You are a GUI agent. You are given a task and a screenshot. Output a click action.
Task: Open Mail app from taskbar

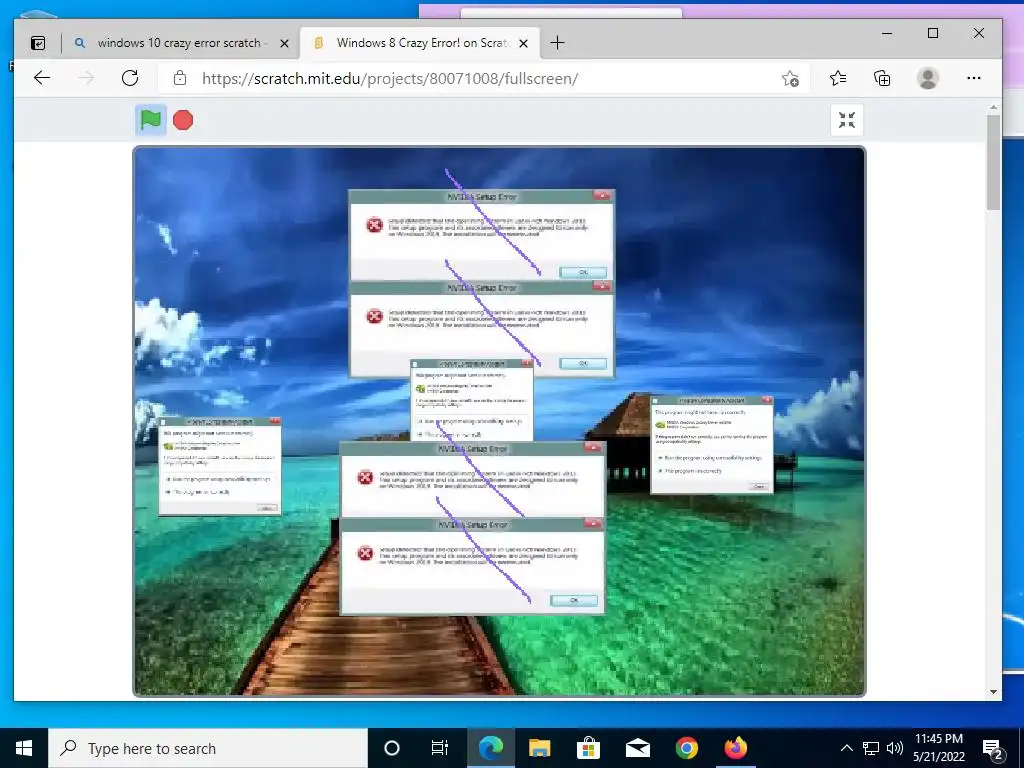[637, 748]
